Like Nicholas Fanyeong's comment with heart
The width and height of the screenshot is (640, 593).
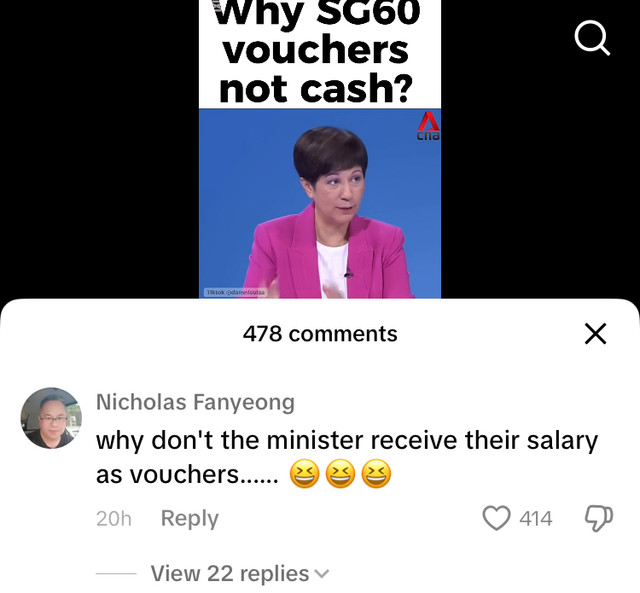(x=496, y=518)
